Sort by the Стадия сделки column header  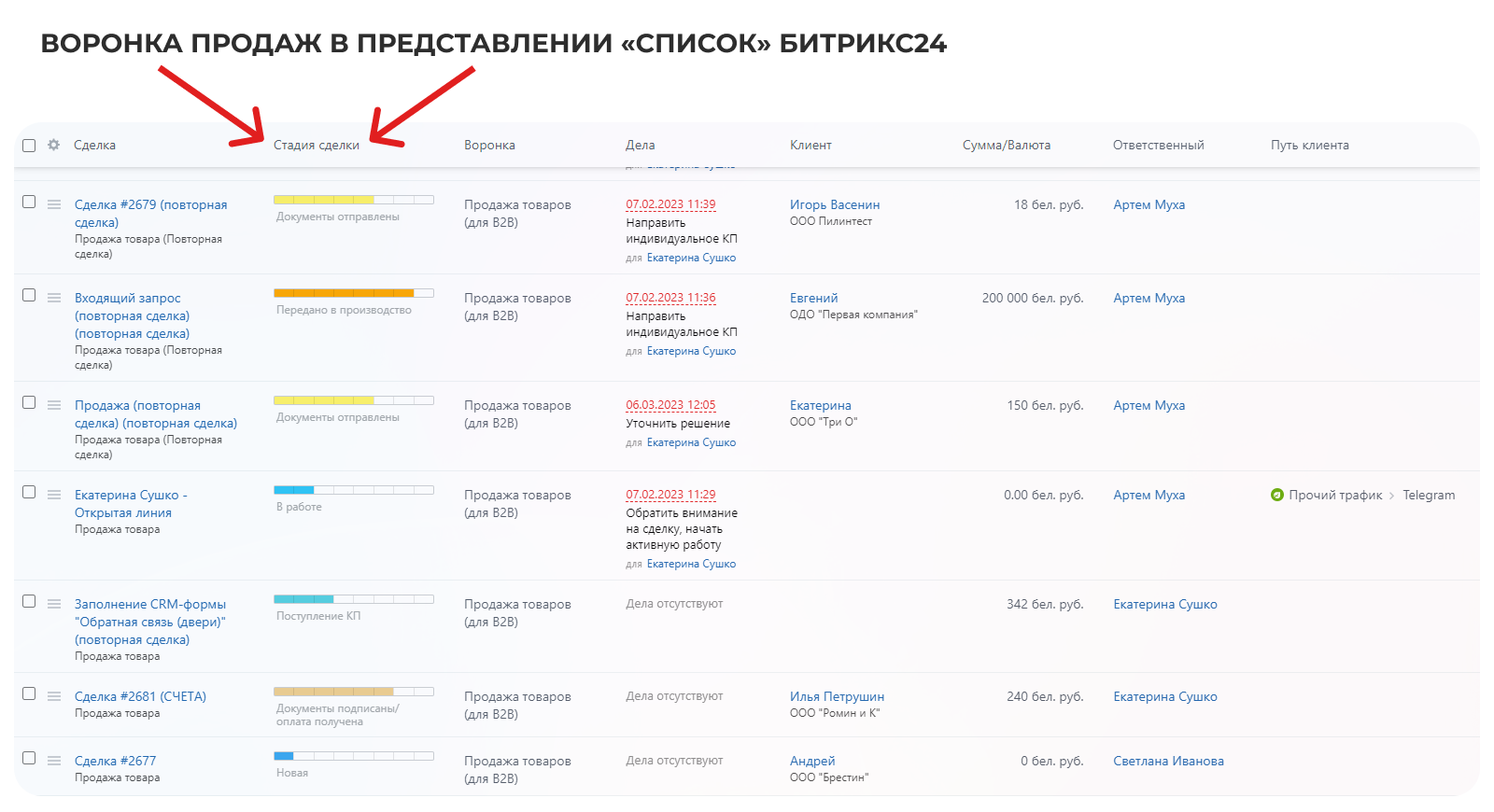click(x=317, y=145)
